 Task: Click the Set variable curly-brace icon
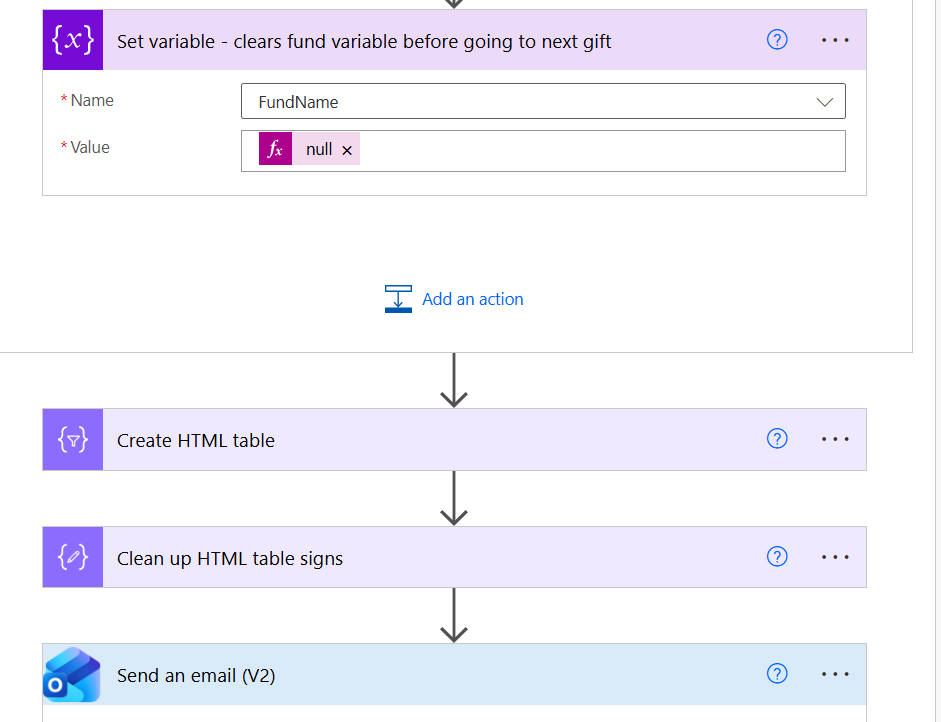click(x=73, y=40)
